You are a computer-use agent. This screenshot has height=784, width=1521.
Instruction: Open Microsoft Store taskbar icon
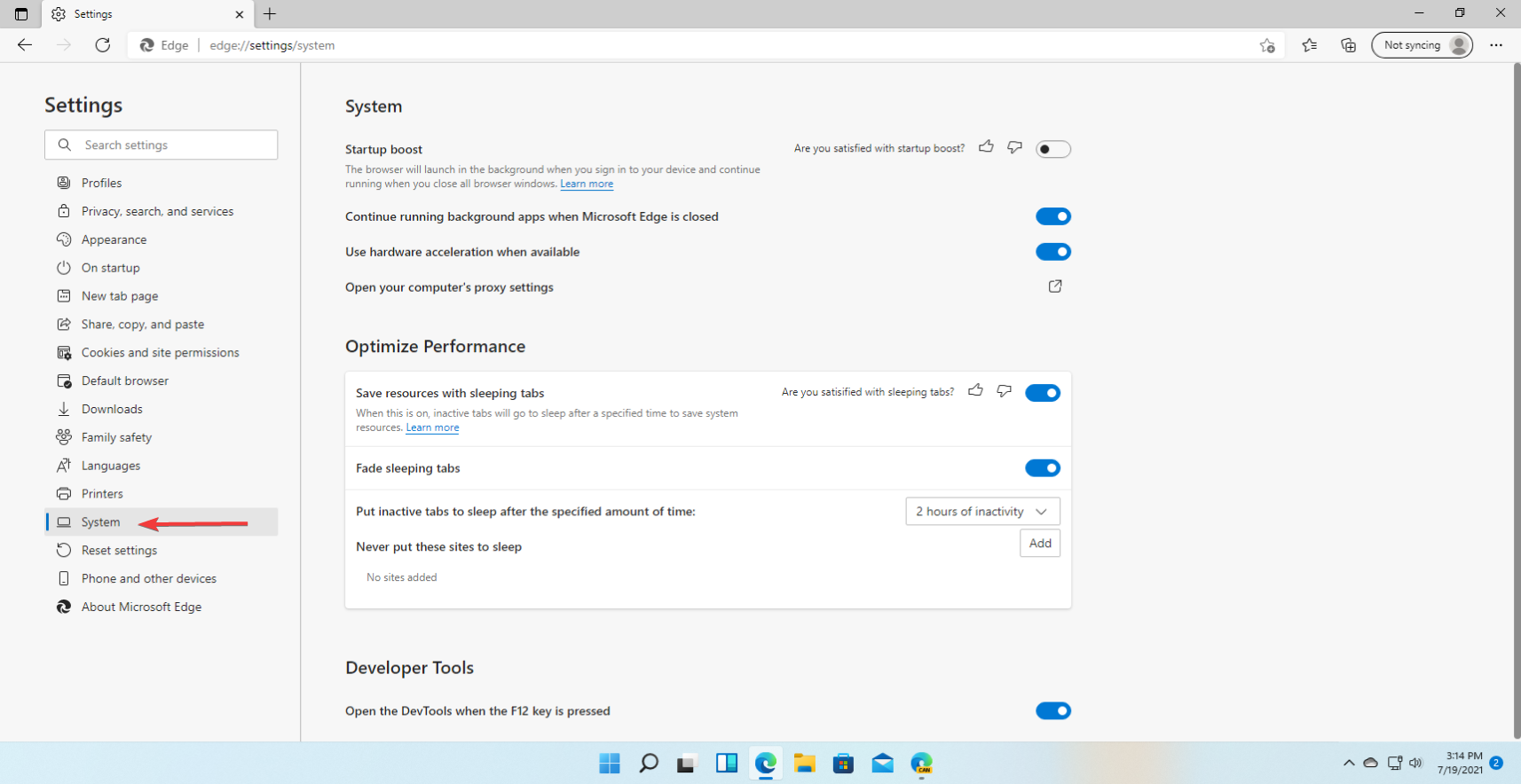tap(844, 764)
